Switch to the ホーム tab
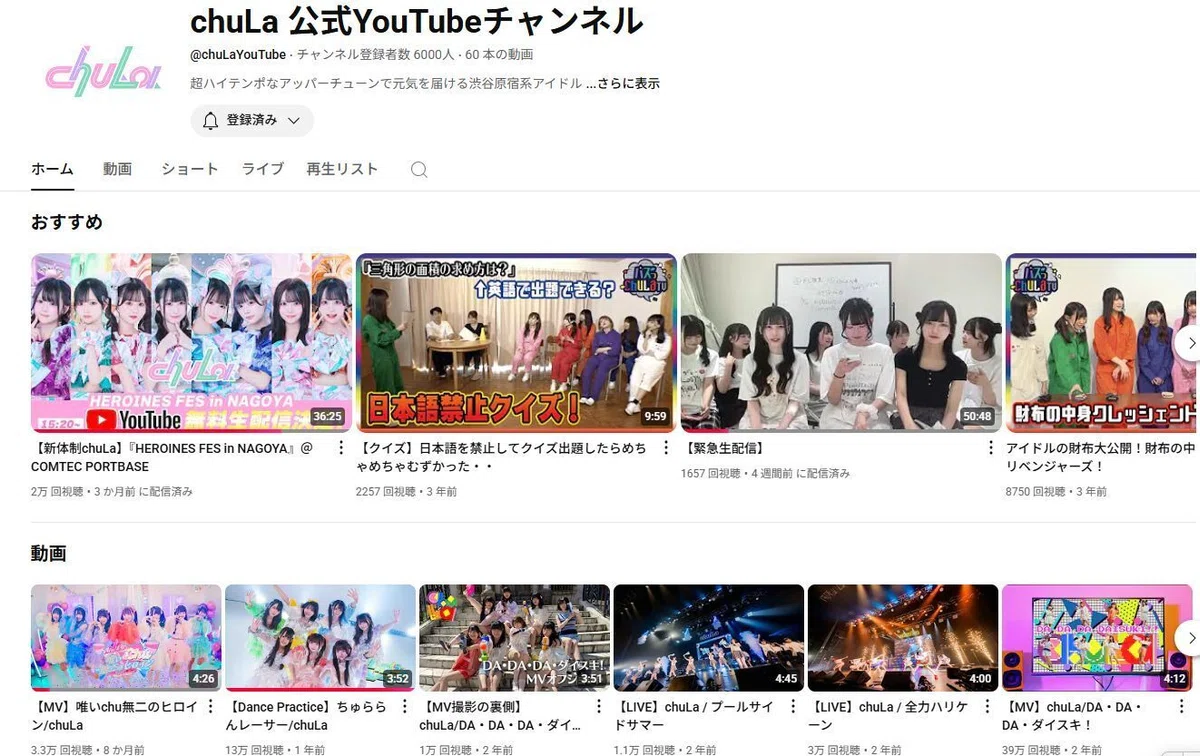This screenshot has width=1200, height=756. (52, 169)
